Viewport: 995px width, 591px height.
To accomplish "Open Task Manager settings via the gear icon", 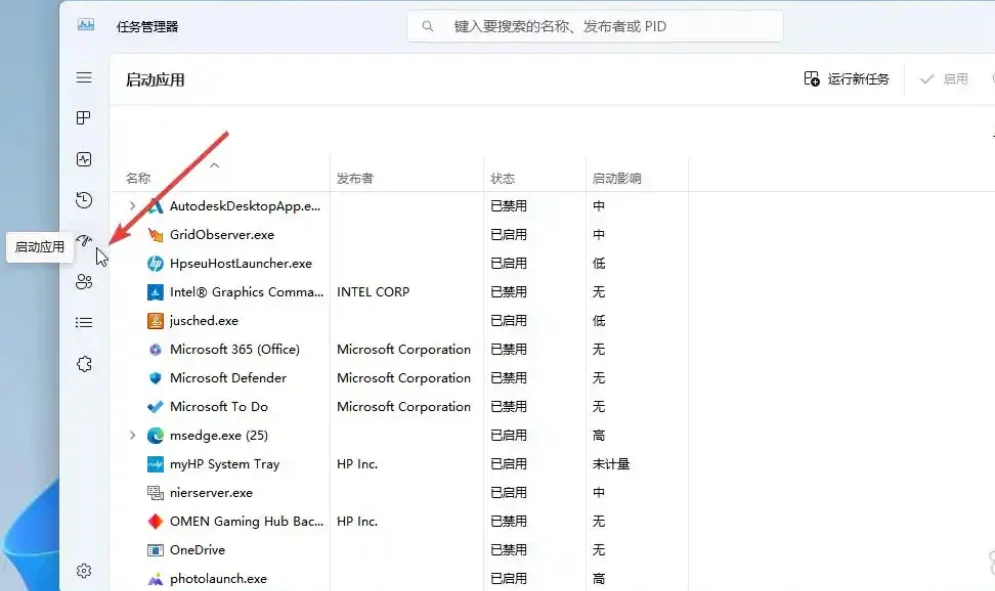I will [x=84, y=569].
